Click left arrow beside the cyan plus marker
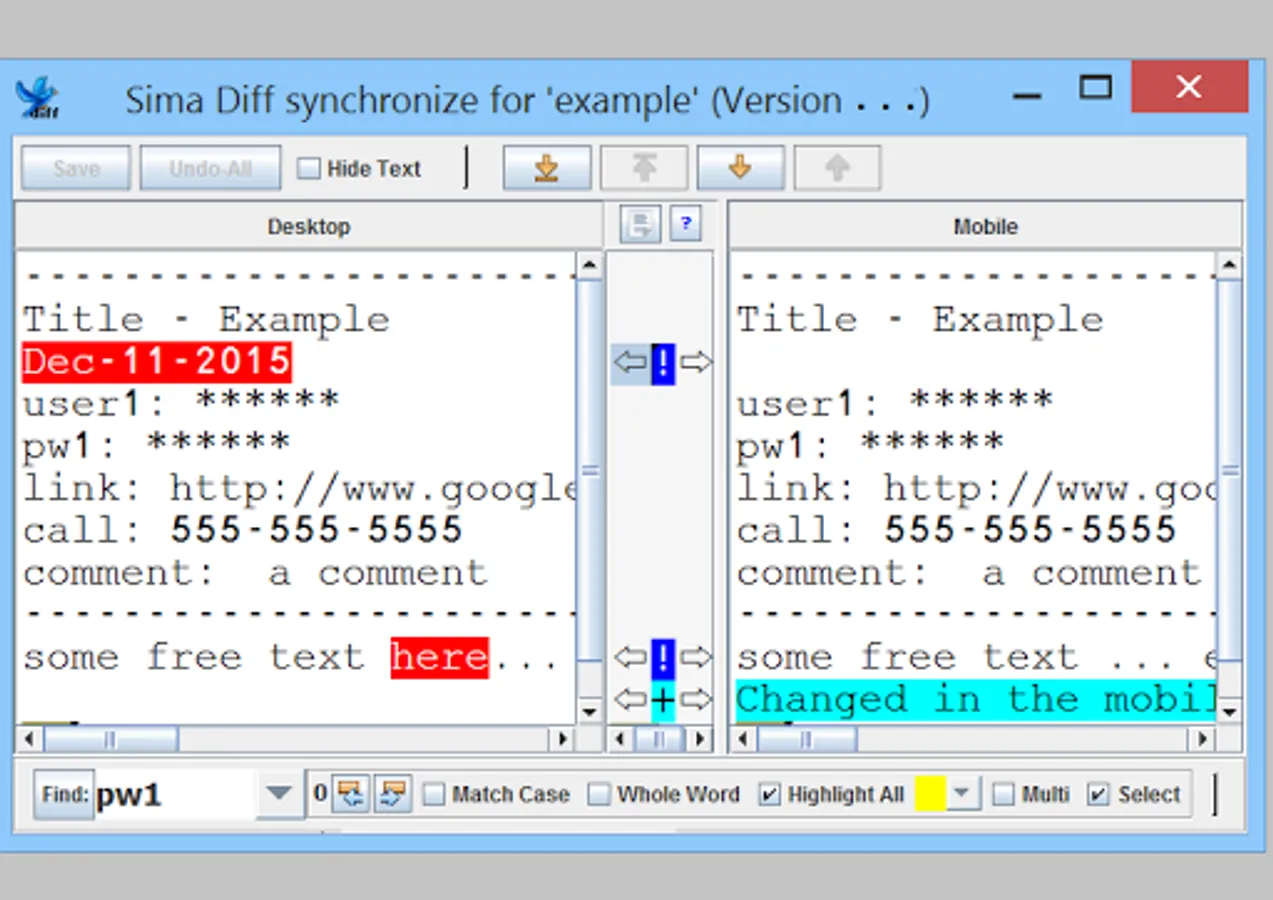1273x900 pixels. point(630,698)
